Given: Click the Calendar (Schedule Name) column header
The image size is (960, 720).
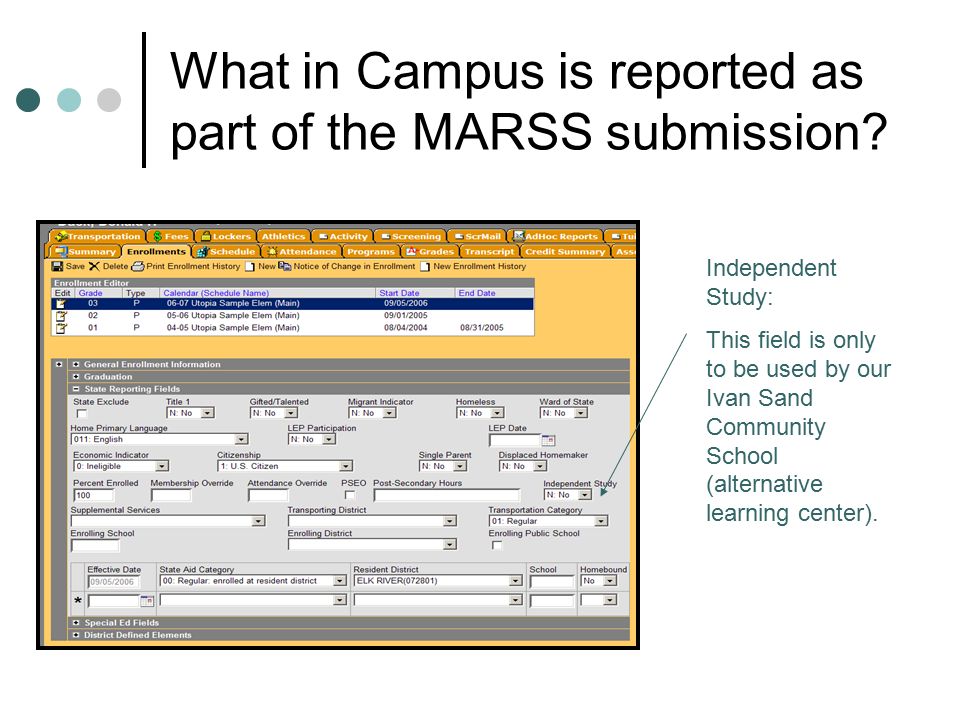Looking at the screenshot, I should point(216,293).
